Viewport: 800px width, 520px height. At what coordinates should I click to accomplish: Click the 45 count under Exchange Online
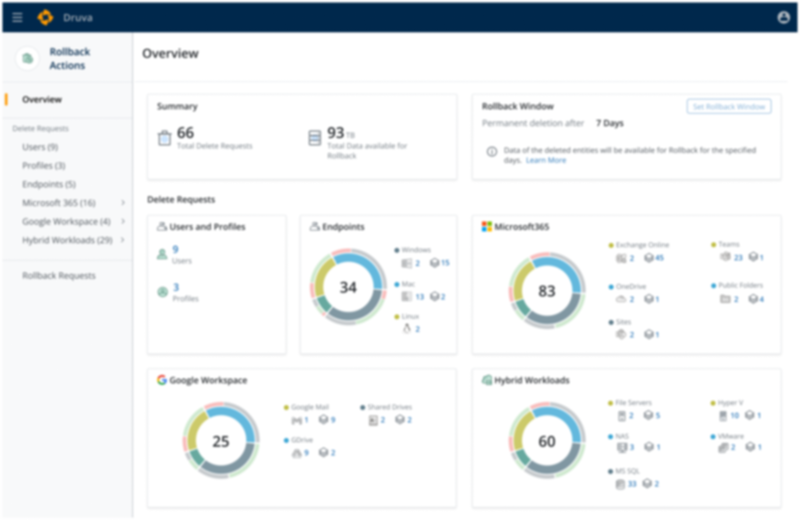(660, 258)
